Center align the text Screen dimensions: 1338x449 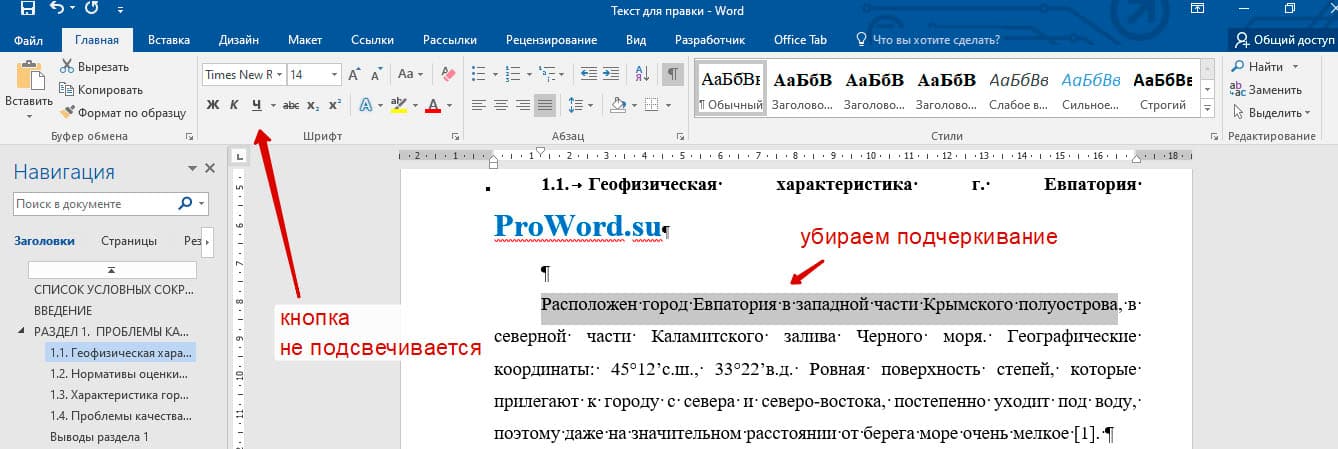coord(499,105)
